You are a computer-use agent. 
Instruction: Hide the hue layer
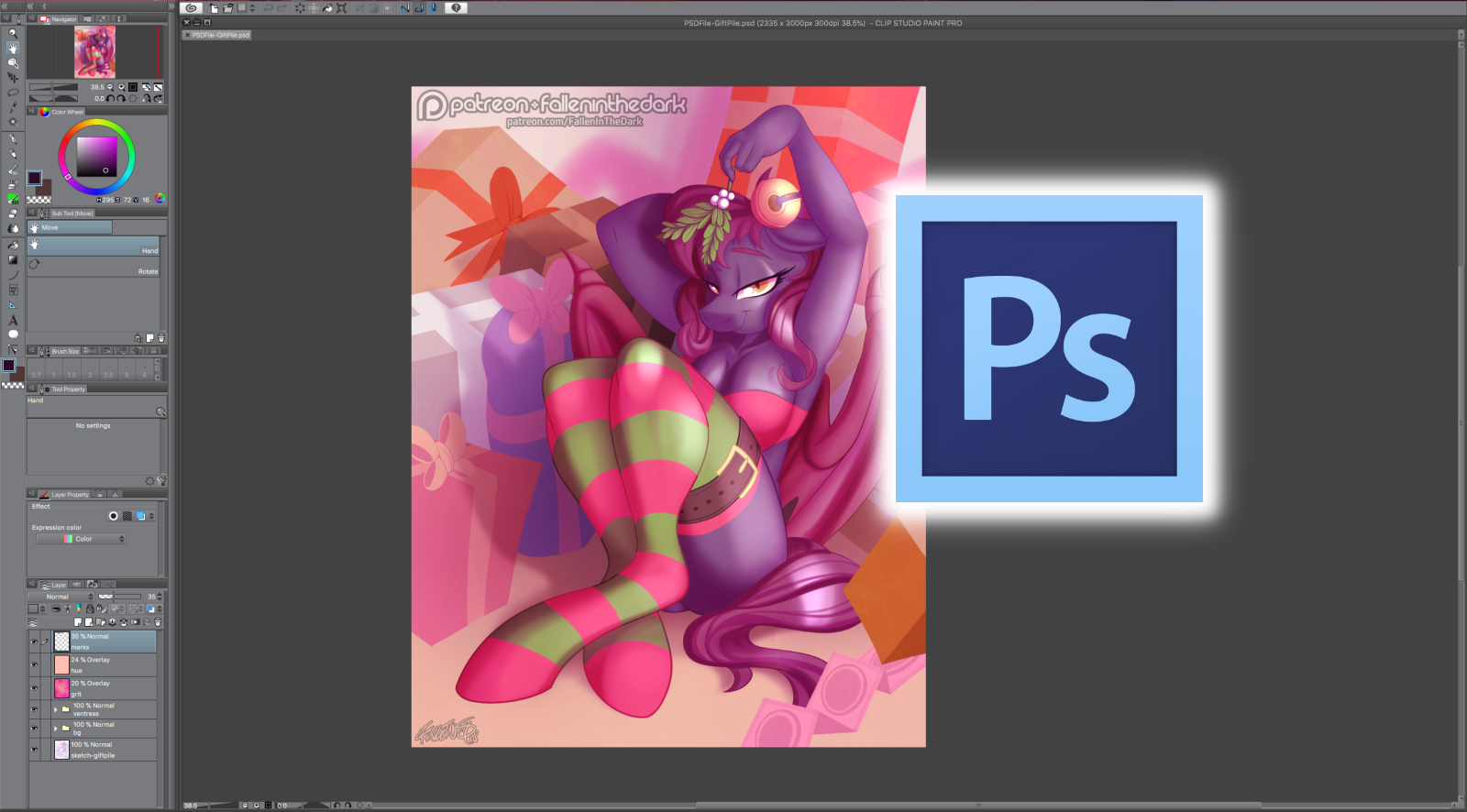35,664
